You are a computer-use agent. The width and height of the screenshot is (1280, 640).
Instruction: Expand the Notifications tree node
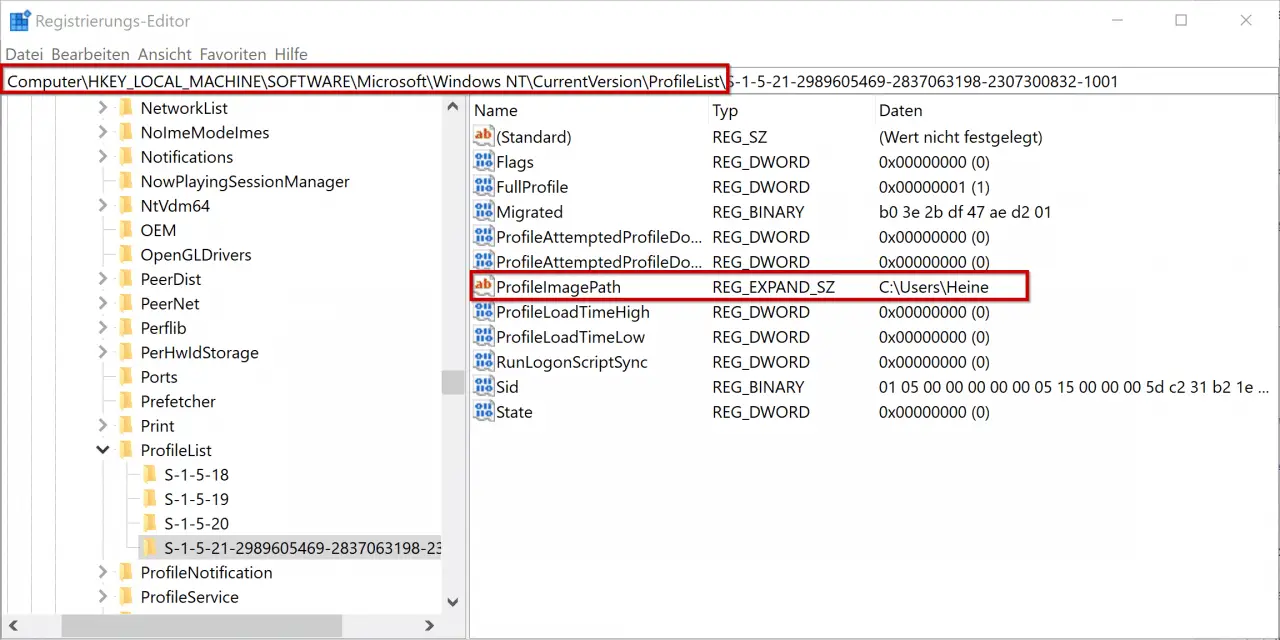coord(102,157)
